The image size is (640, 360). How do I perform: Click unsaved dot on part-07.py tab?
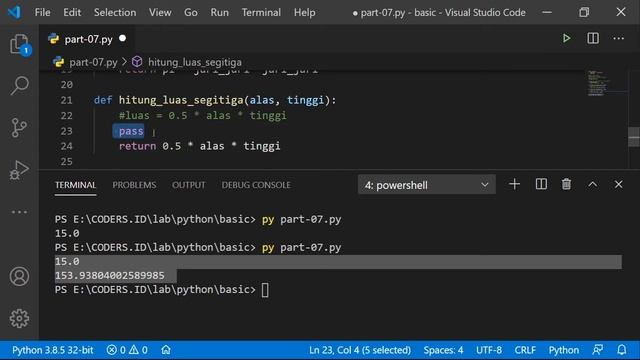122,39
